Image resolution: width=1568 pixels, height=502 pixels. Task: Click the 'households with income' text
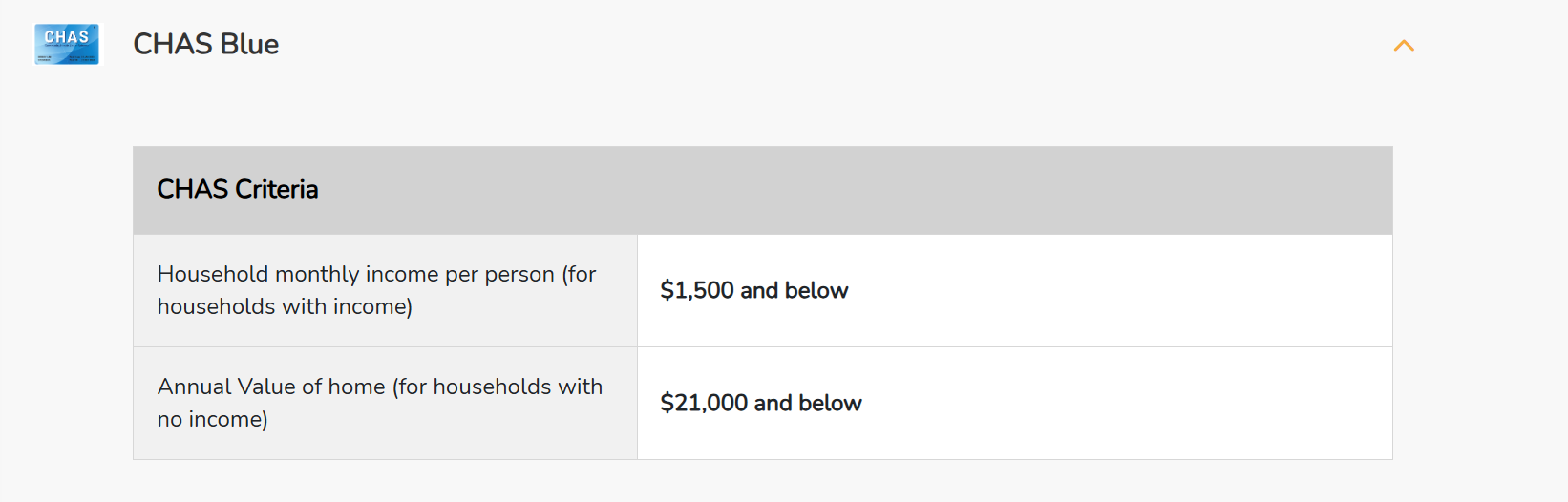coord(283,306)
